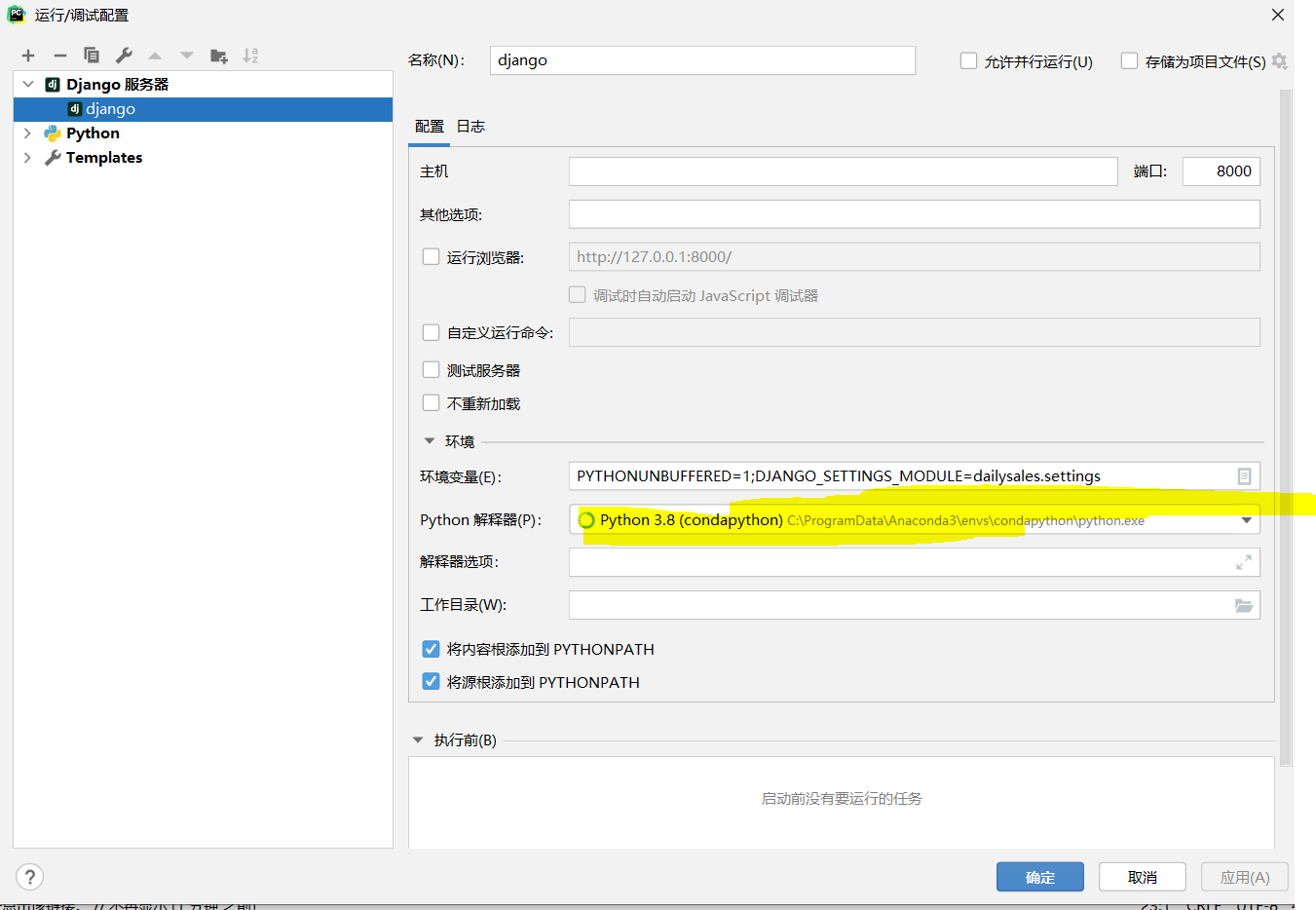Move configuration down arrow
Image resolution: width=1316 pixels, height=910 pixels.
click(x=187, y=56)
